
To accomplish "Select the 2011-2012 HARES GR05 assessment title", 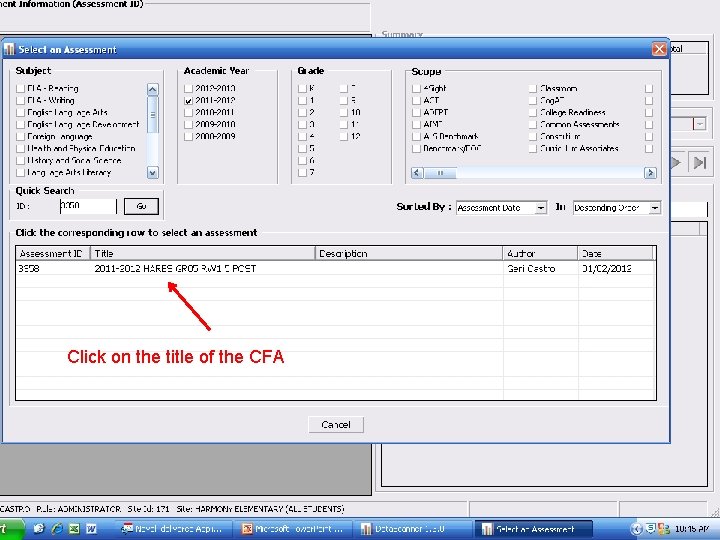I will pyautogui.click(x=175, y=269).
